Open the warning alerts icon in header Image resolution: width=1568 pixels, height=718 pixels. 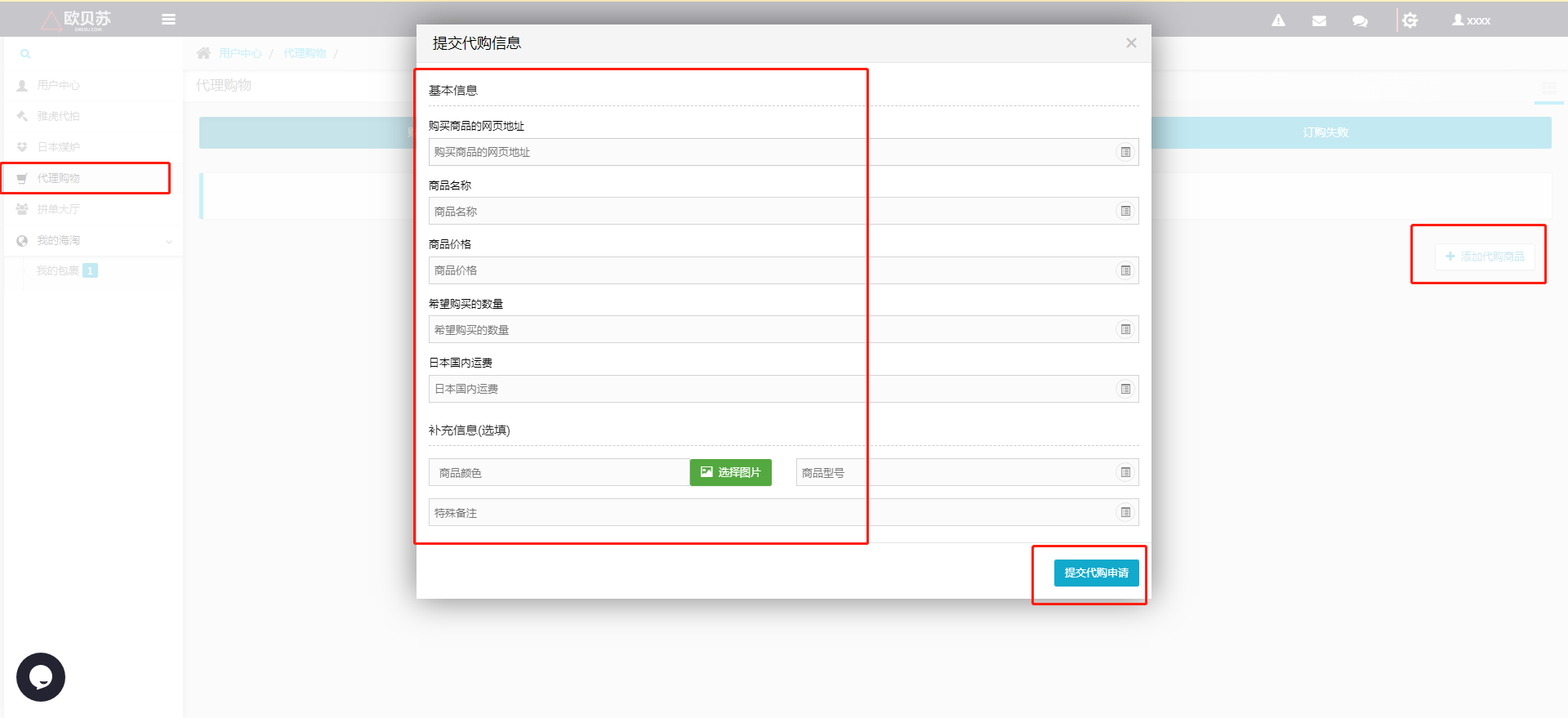pyautogui.click(x=1278, y=20)
